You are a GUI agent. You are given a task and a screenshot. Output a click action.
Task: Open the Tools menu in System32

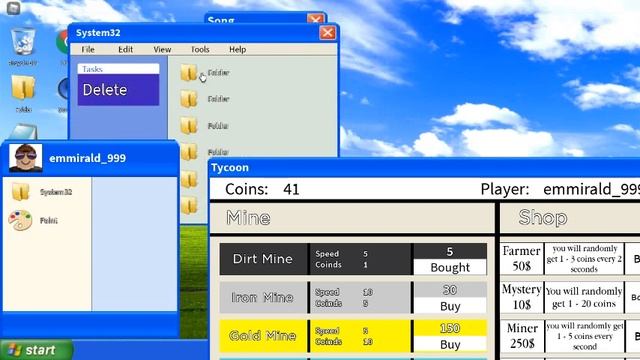click(200, 49)
